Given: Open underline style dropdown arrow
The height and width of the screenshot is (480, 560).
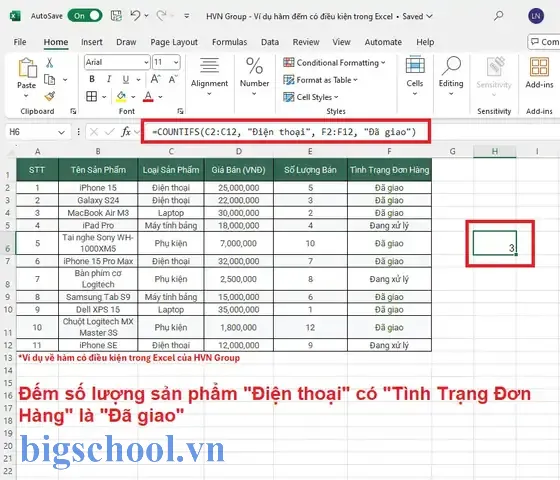Looking at the screenshot, I should pyautogui.click(x=139, y=80).
